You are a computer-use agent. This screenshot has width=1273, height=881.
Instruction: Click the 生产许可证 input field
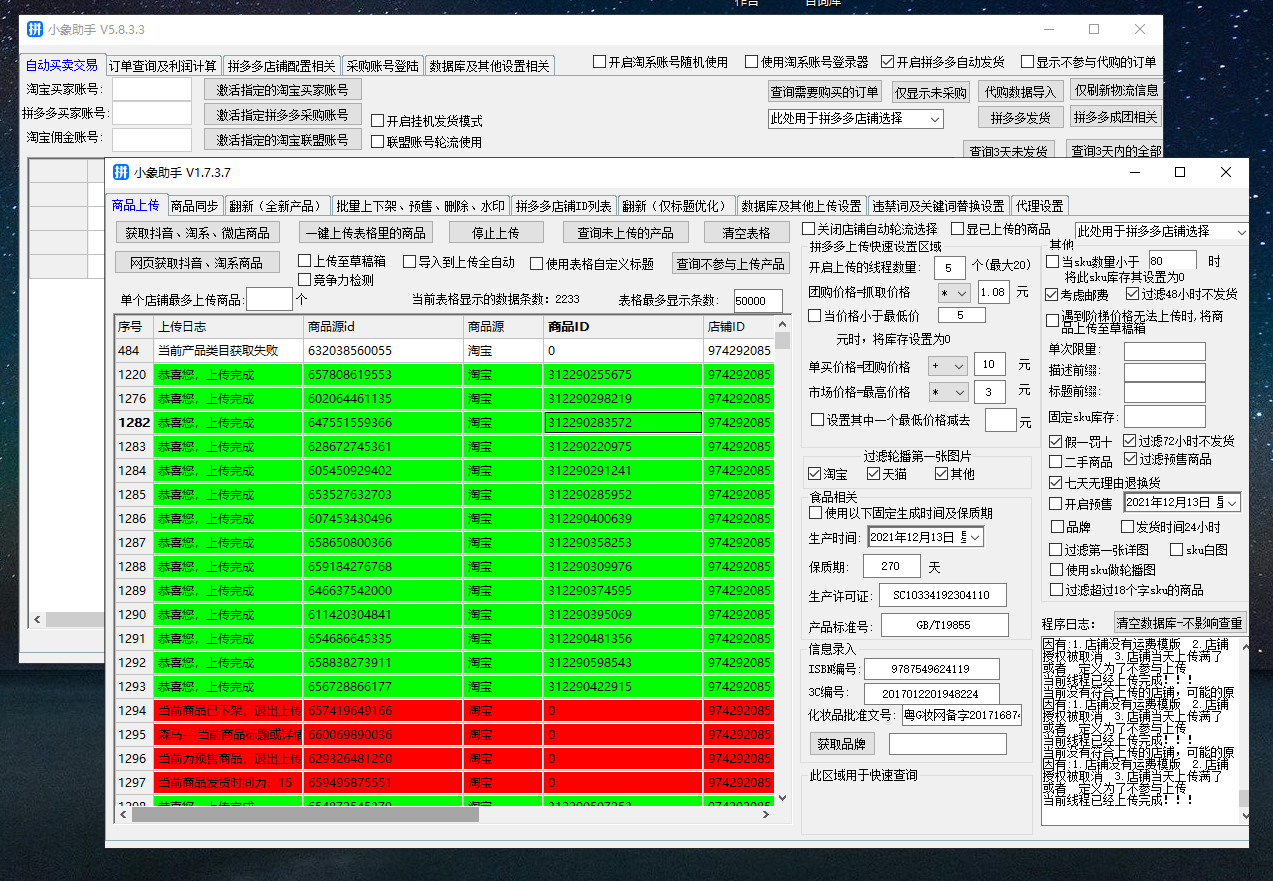[x=943, y=595]
